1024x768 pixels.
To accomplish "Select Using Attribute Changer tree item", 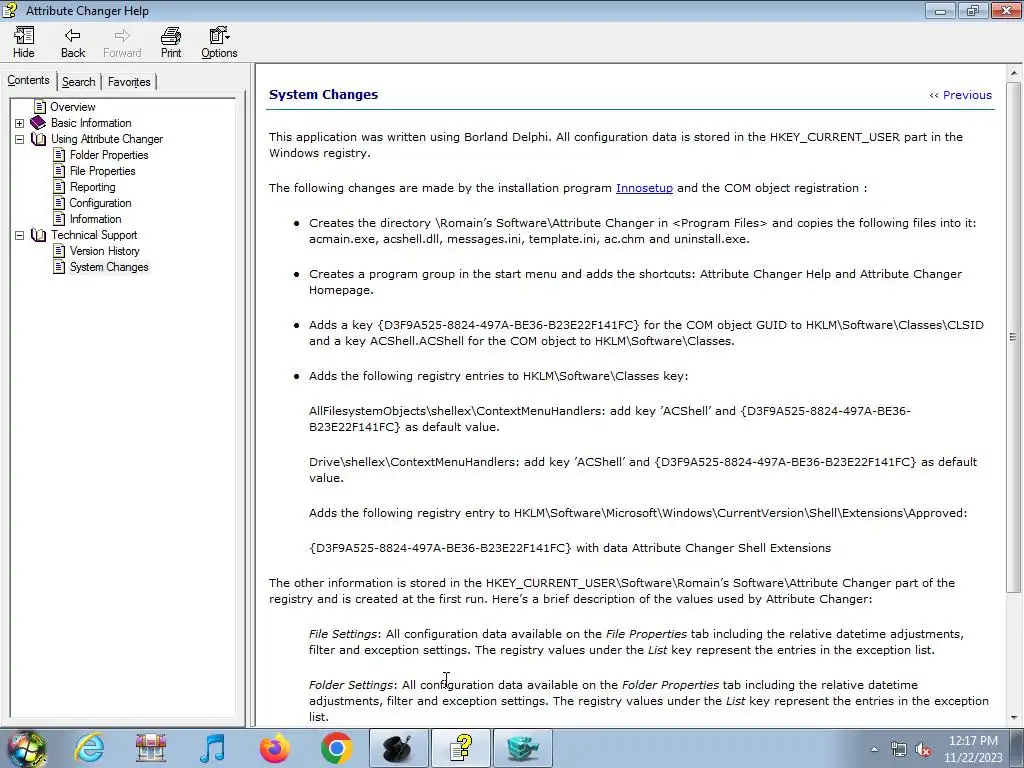I will [106, 139].
